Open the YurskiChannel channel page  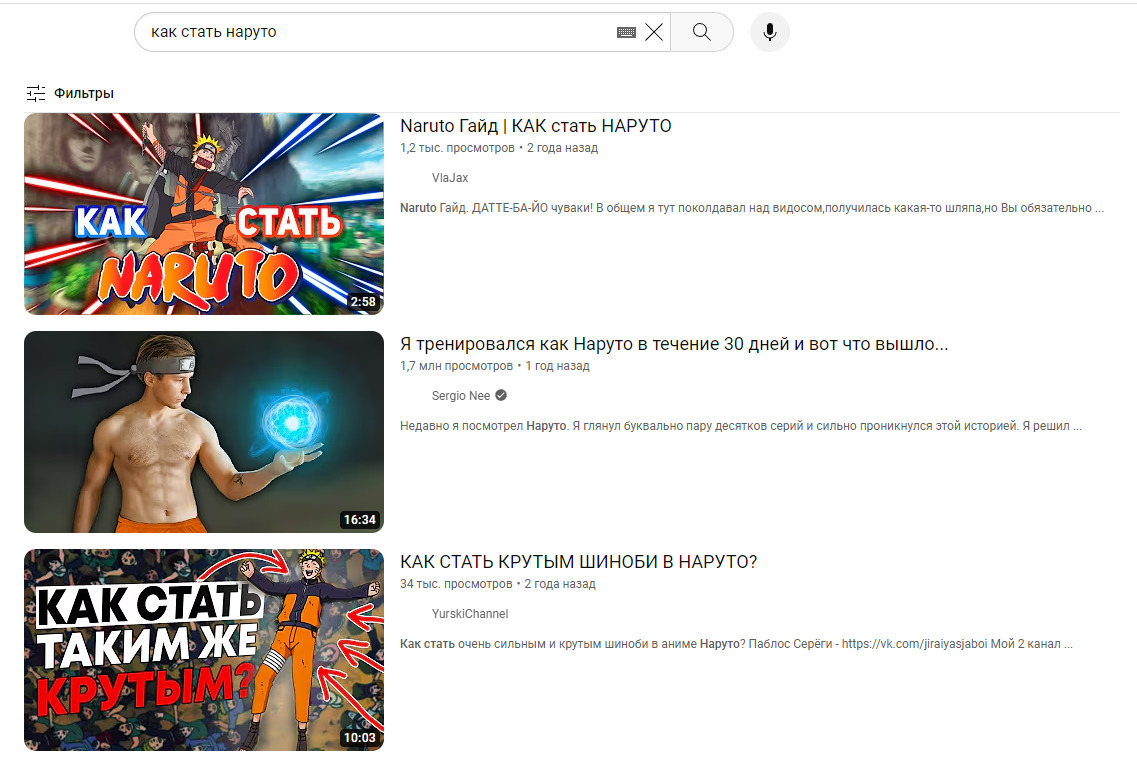[x=469, y=613]
